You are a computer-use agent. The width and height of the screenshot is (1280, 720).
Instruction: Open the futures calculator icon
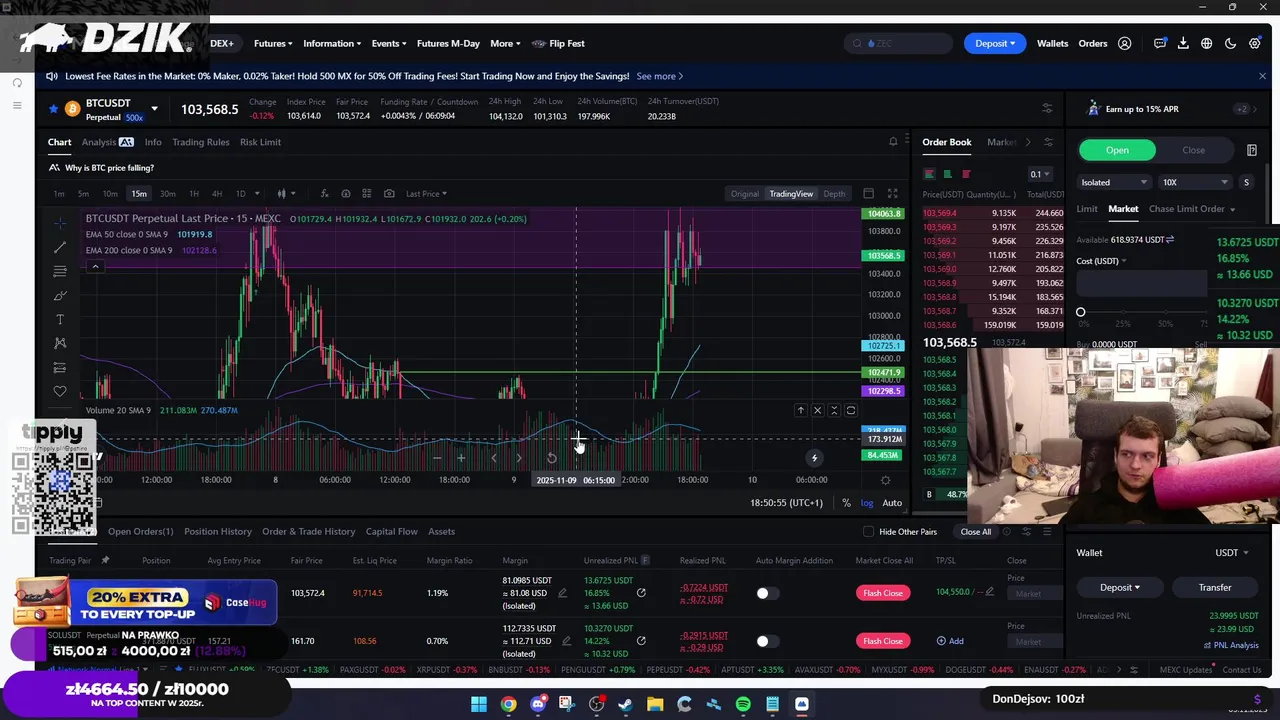coord(1252,150)
